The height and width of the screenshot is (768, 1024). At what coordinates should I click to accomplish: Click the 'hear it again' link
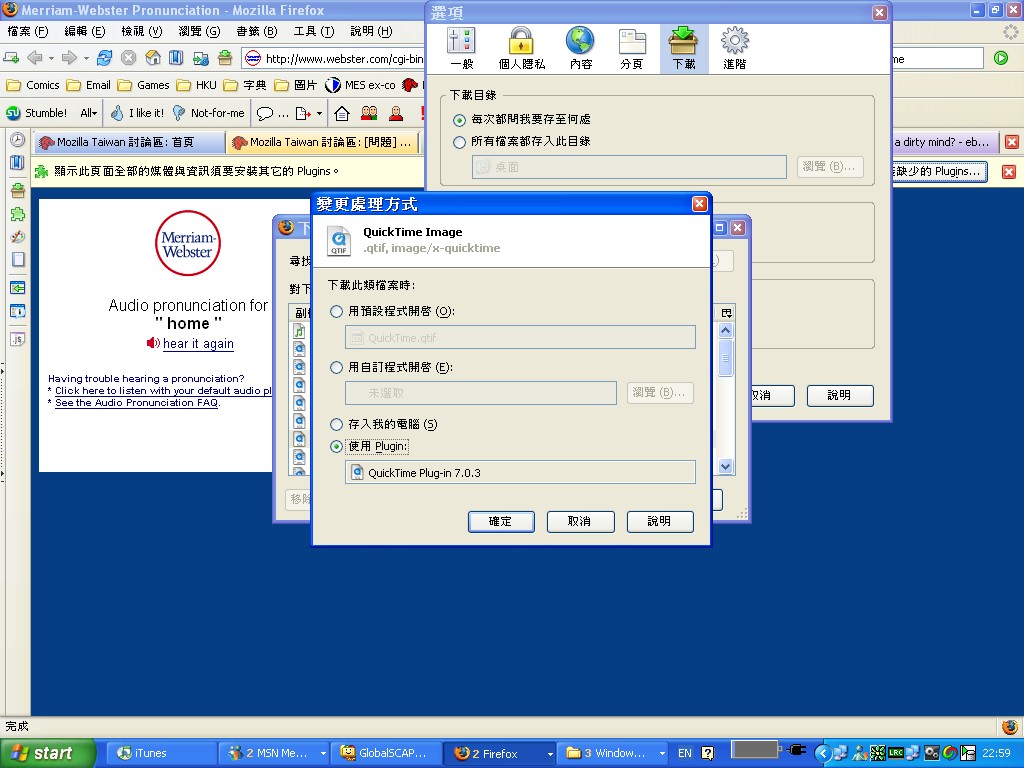click(x=198, y=344)
